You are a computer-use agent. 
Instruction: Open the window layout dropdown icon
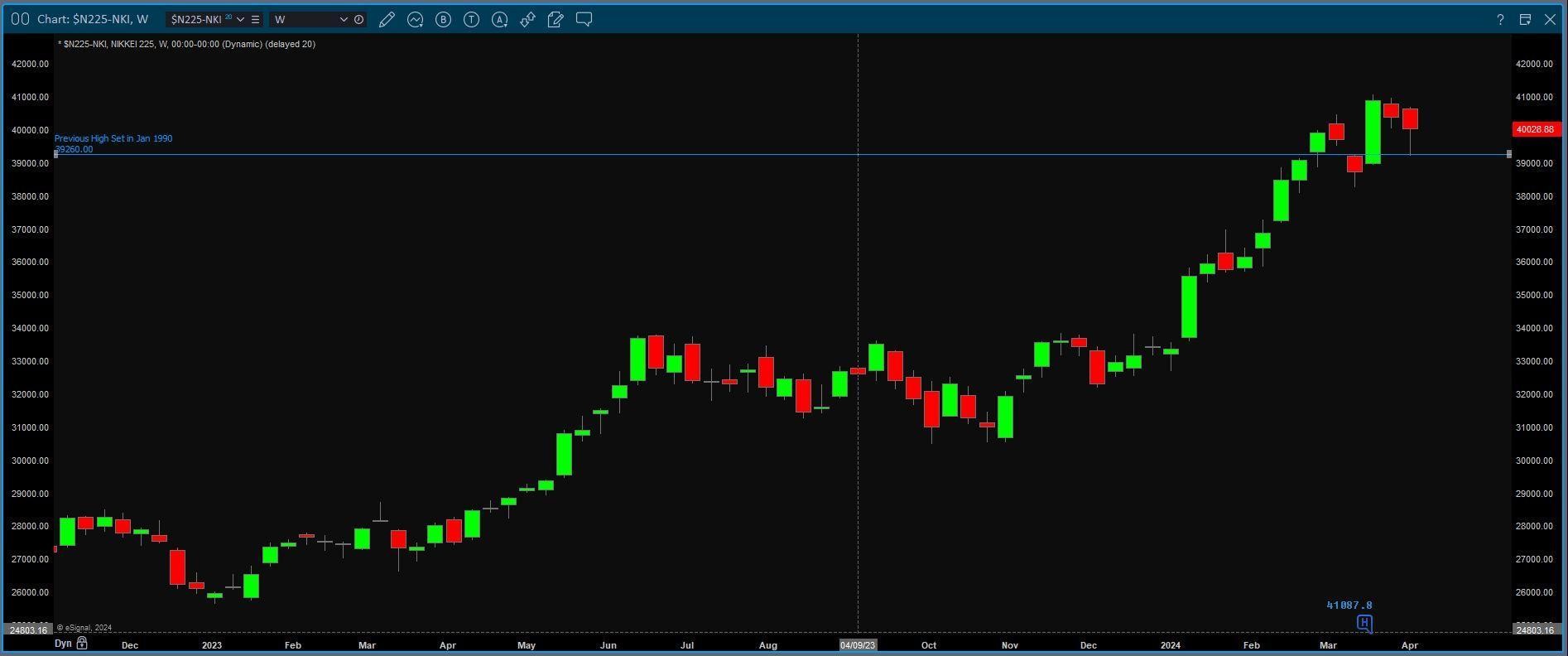[1525, 20]
